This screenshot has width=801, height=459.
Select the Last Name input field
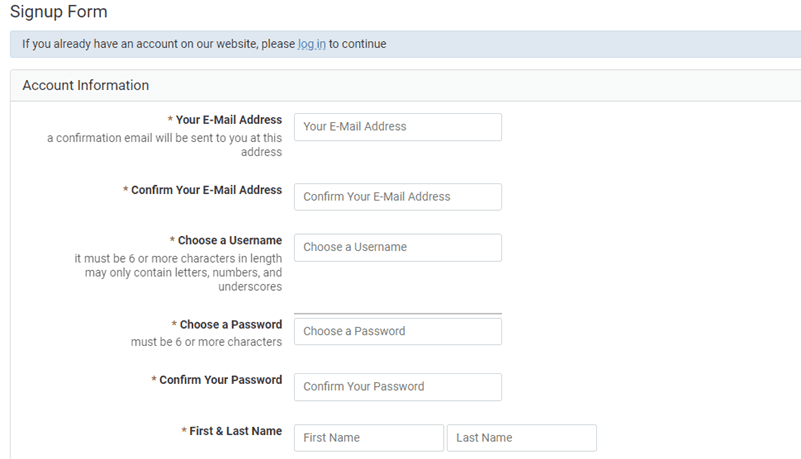[521, 438]
